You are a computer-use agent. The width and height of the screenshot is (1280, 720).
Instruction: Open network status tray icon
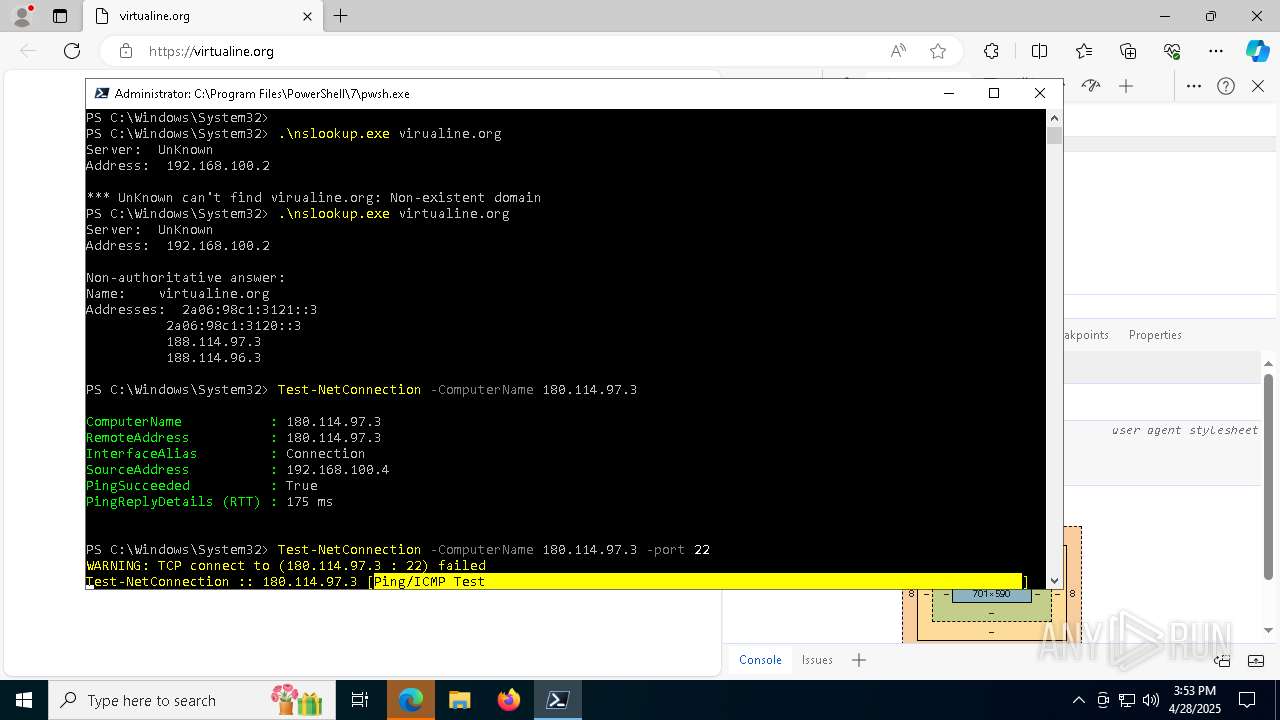pyautogui.click(x=1127, y=700)
